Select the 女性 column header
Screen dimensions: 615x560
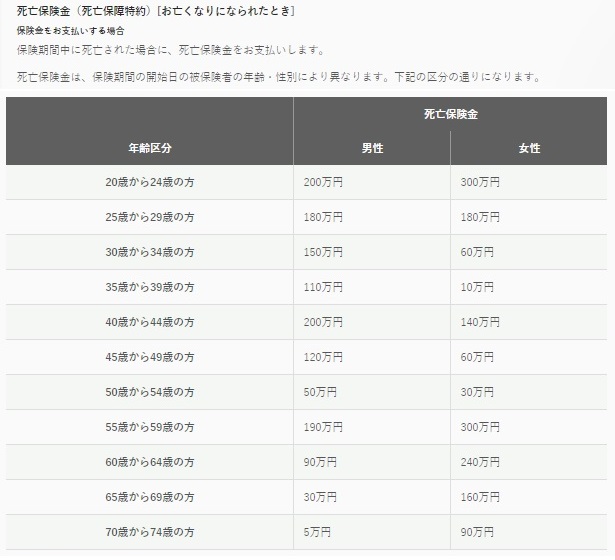529,148
